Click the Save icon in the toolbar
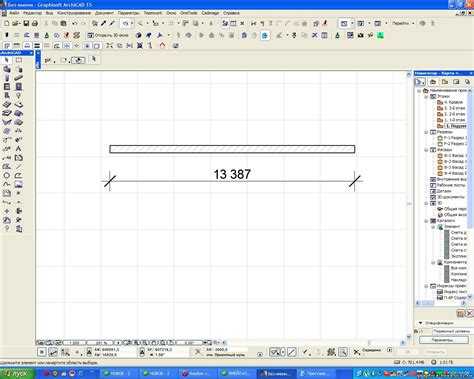474x379 pixels. 26,24
